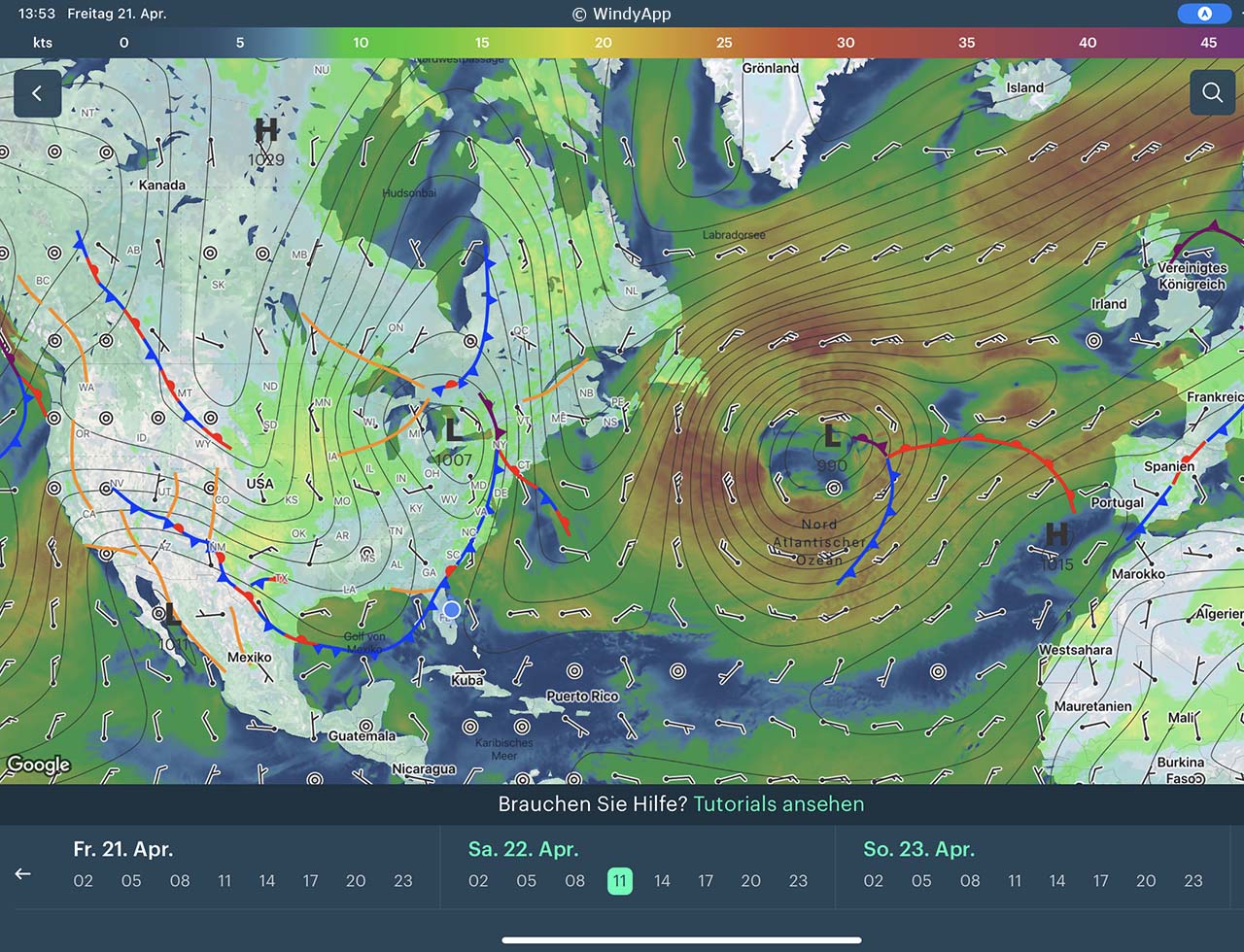The width and height of the screenshot is (1244, 952).
Task: Select 17 hour on Saturday 22 April
Action: tap(706, 881)
